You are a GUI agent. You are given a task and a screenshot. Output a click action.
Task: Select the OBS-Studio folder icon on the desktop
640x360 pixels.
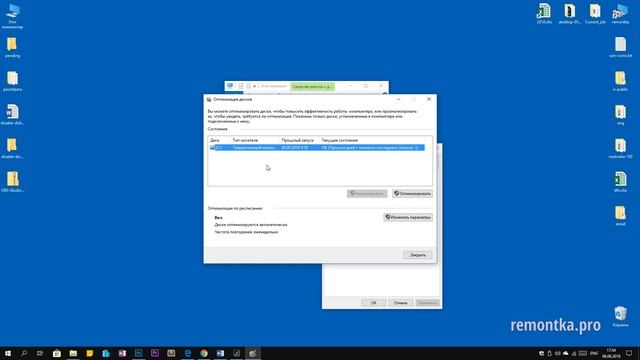coord(12,182)
